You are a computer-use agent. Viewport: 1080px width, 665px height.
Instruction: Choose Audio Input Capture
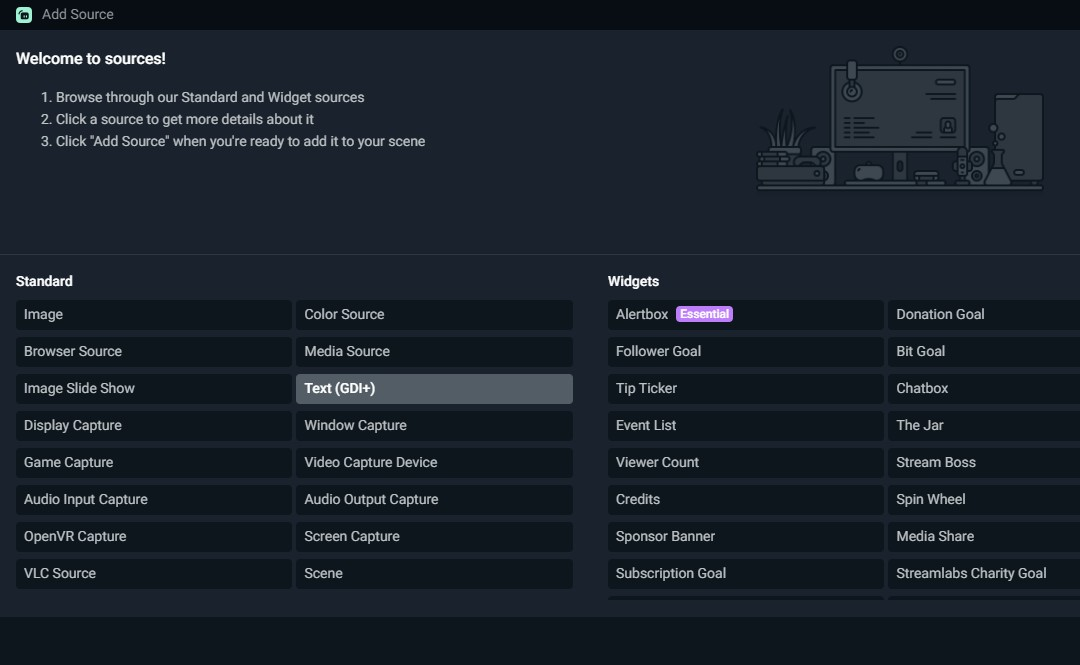pos(153,499)
